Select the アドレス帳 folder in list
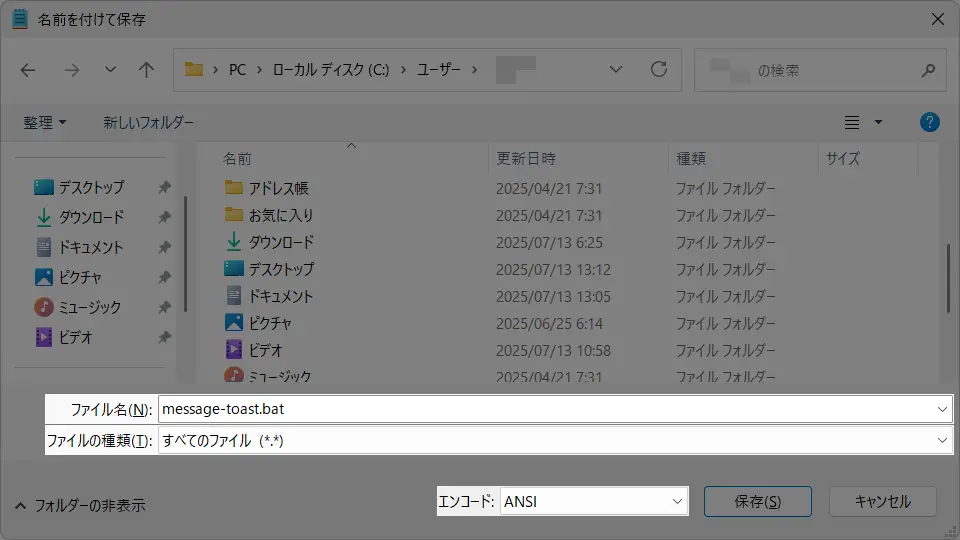This screenshot has height=540, width=960. (x=279, y=189)
